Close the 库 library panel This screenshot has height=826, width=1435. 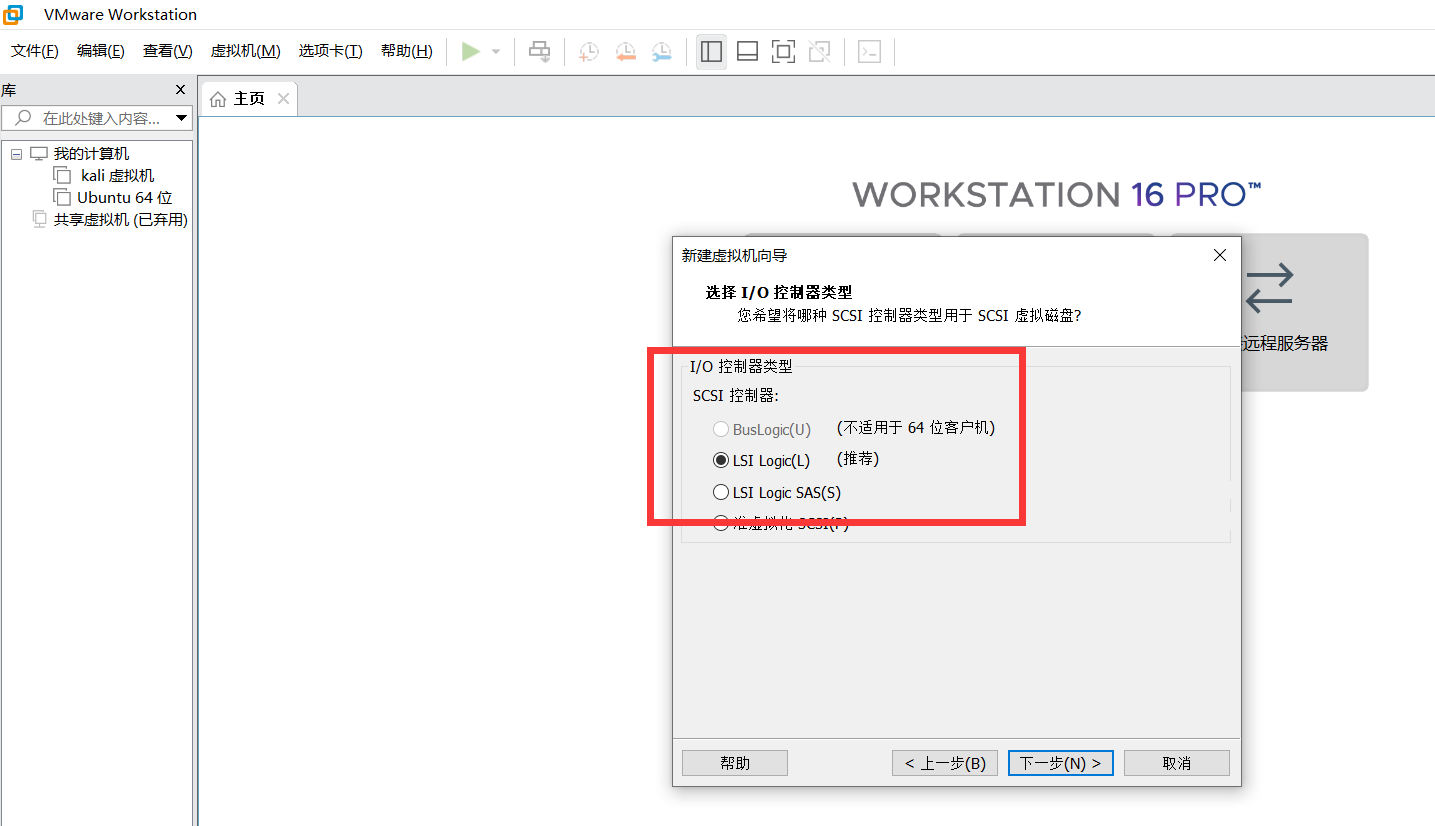click(180, 90)
